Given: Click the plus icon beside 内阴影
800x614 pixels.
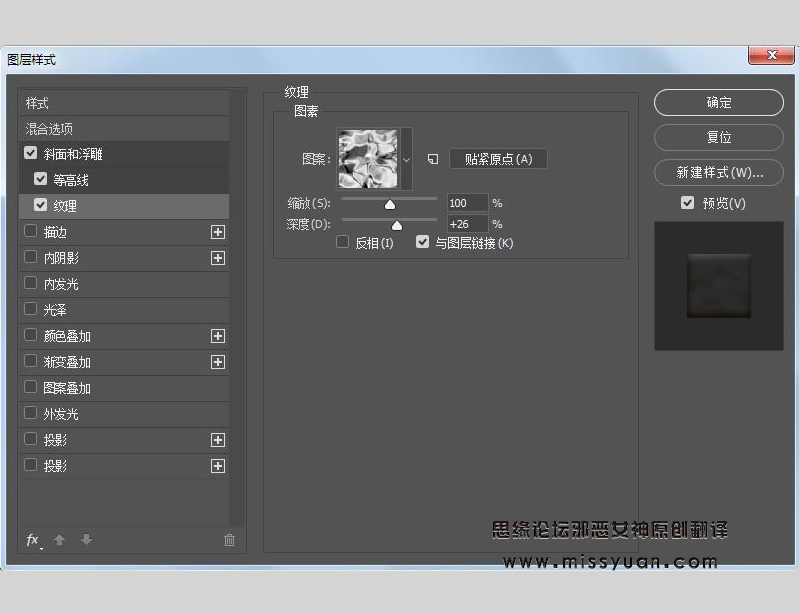Looking at the screenshot, I should pyautogui.click(x=218, y=258).
